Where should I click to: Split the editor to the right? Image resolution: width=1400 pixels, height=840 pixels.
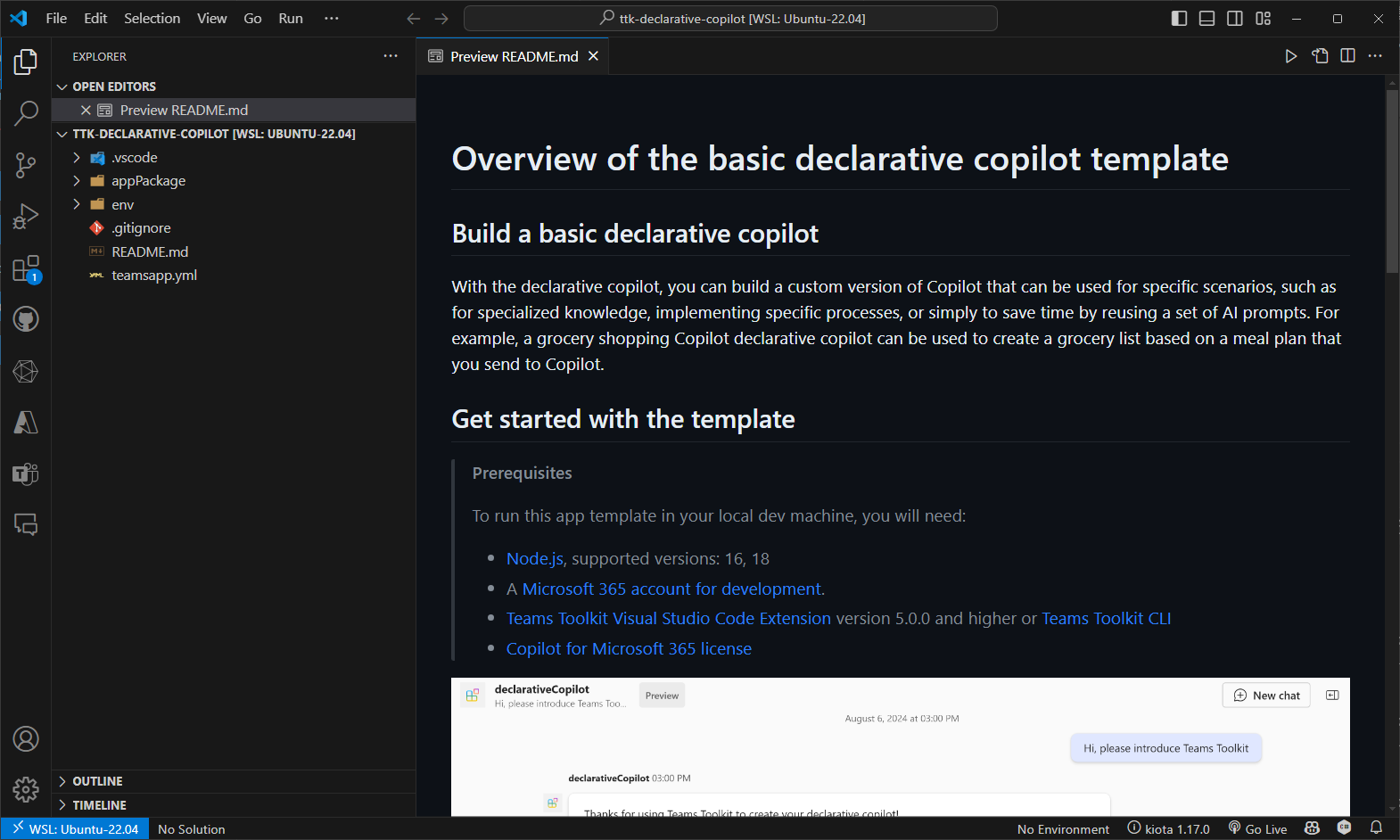pos(1348,56)
